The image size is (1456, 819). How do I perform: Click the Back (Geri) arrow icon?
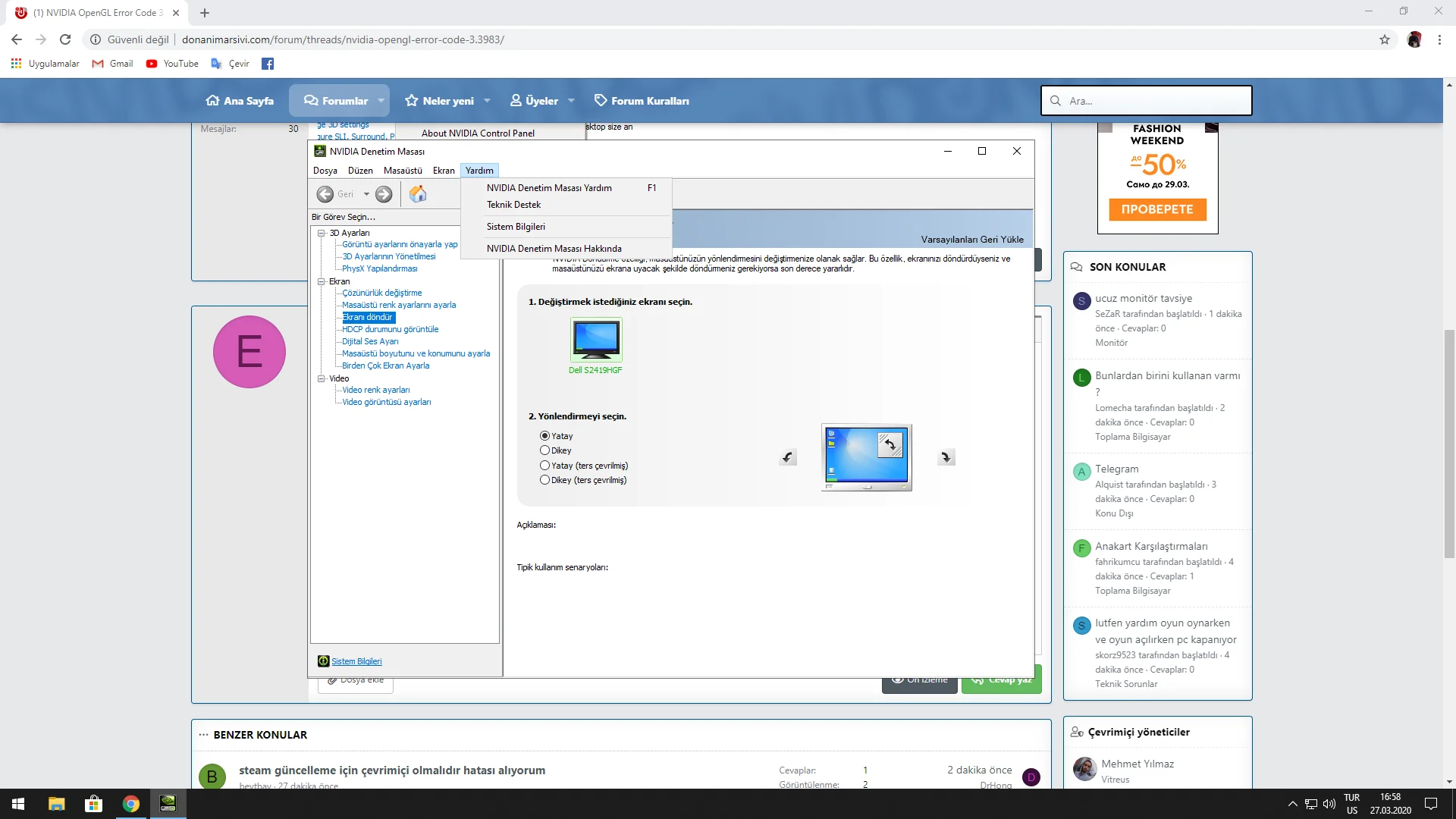pyautogui.click(x=325, y=194)
